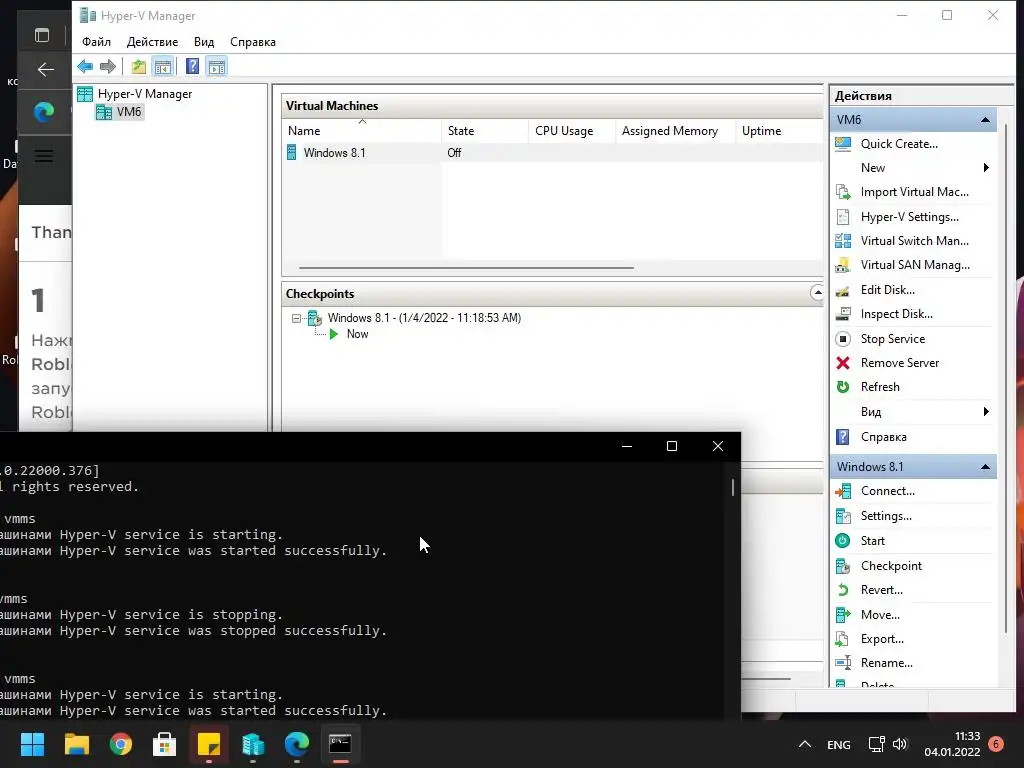This screenshot has width=1024, height=768.
Task: Click Refresh in the actions pane
Action: click(x=880, y=387)
